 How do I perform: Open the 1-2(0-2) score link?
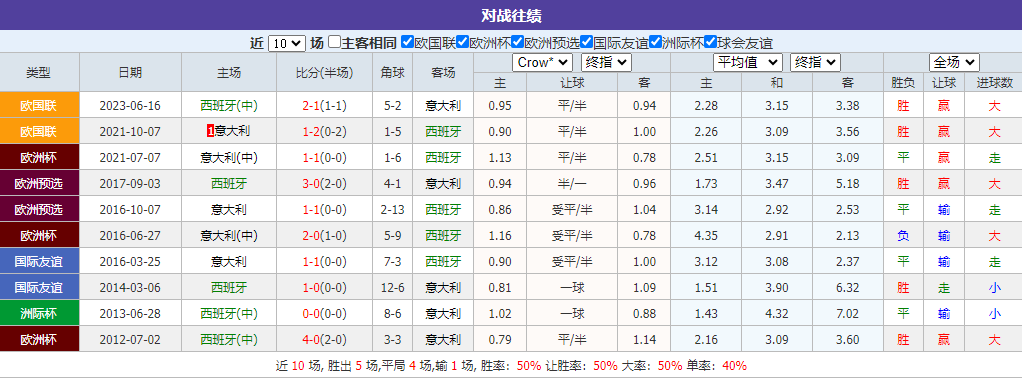coord(325,131)
